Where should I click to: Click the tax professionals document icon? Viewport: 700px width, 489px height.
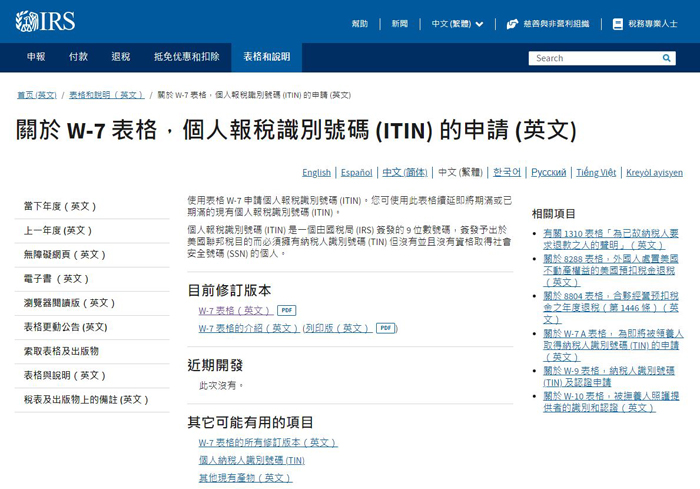tap(617, 23)
